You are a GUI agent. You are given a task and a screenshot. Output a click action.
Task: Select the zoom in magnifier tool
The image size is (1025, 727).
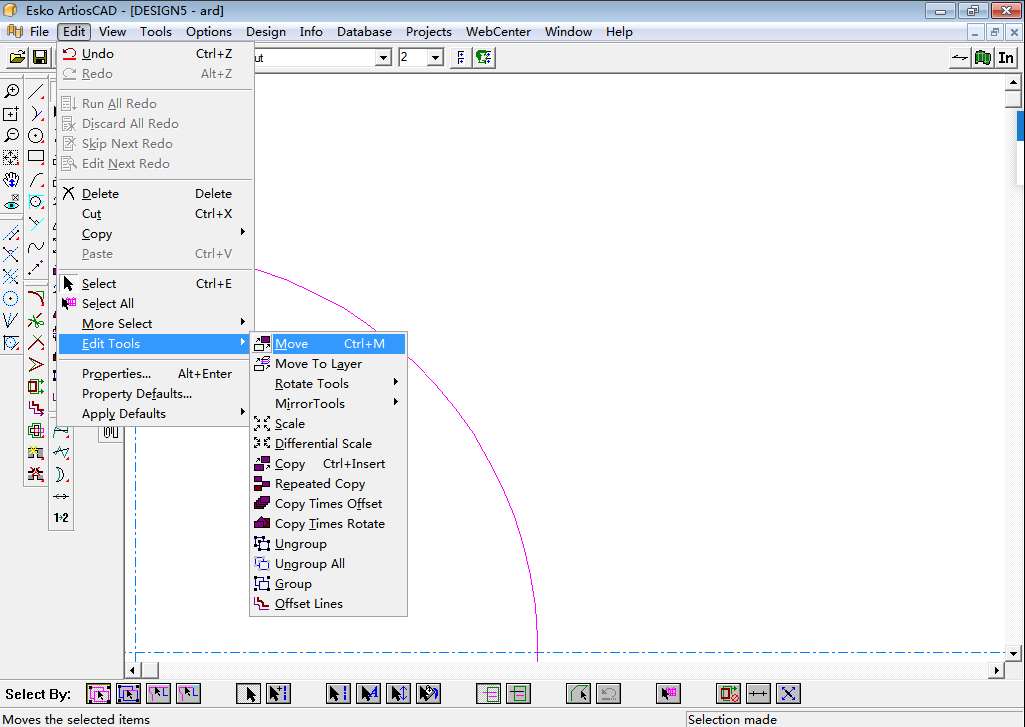(x=11, y=92)
